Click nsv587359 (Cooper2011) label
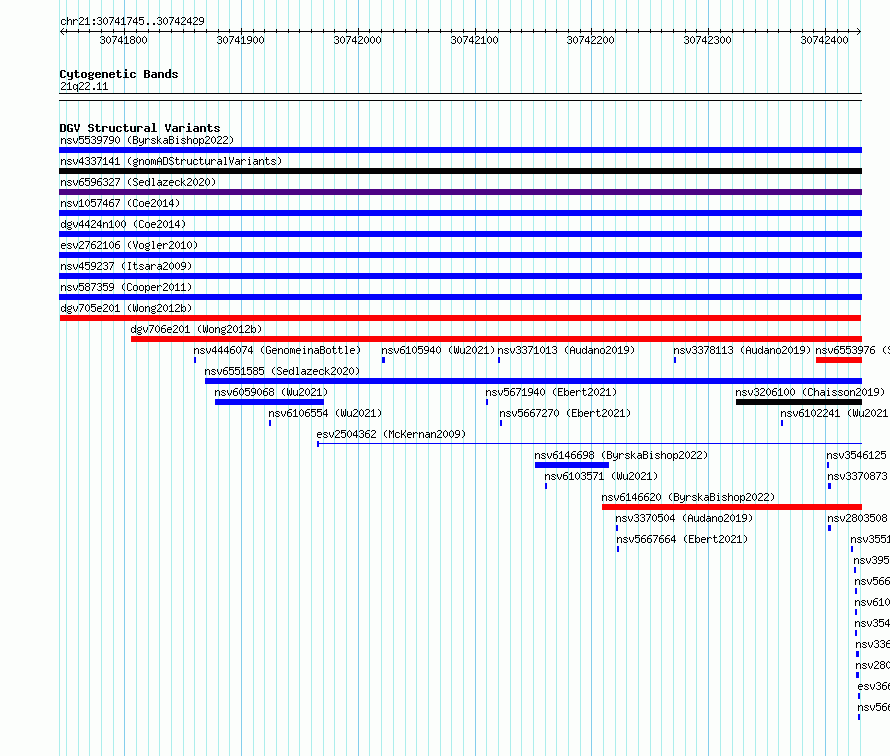 tap(126, 287)
